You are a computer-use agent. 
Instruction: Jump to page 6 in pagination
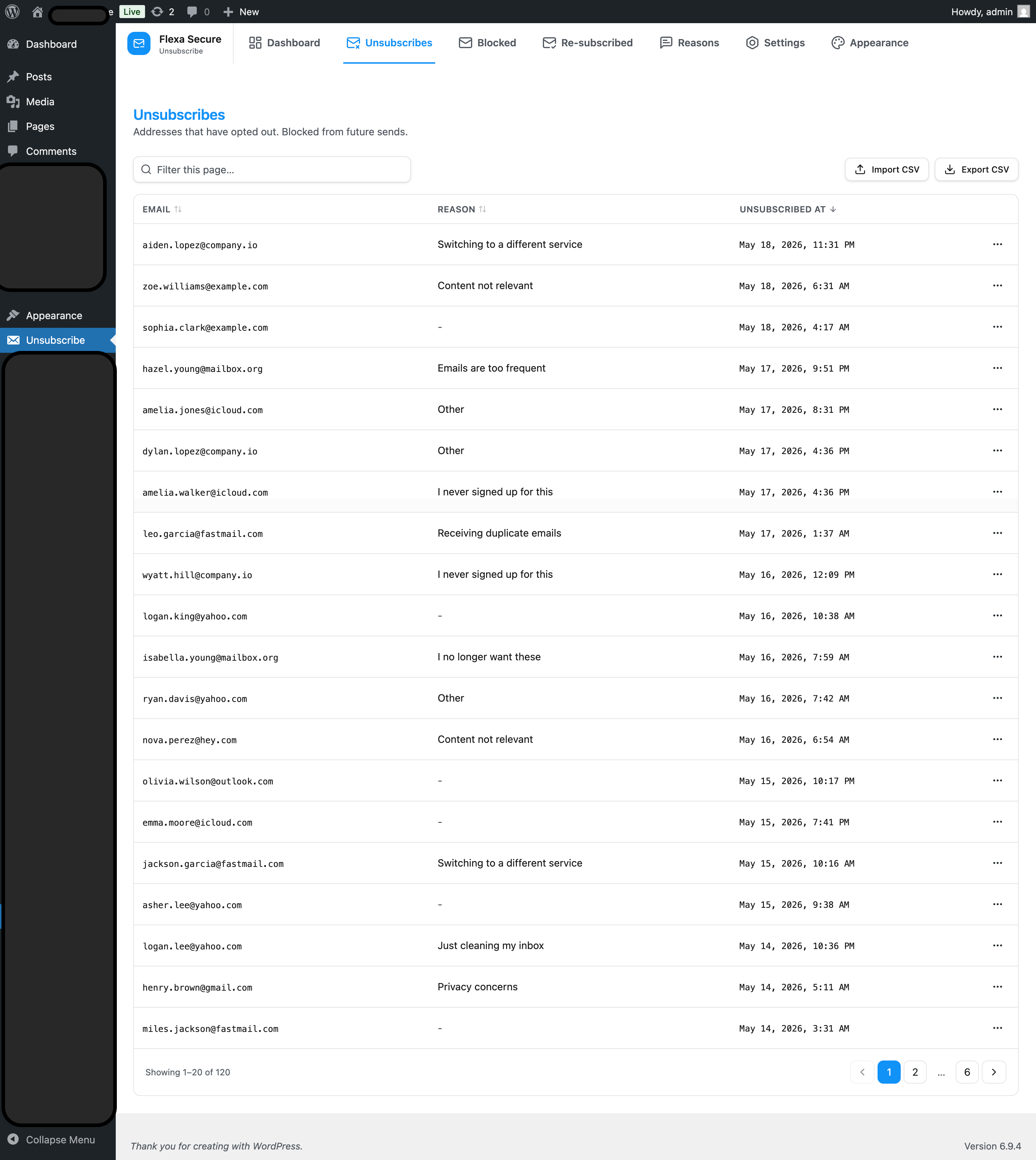967,1072
